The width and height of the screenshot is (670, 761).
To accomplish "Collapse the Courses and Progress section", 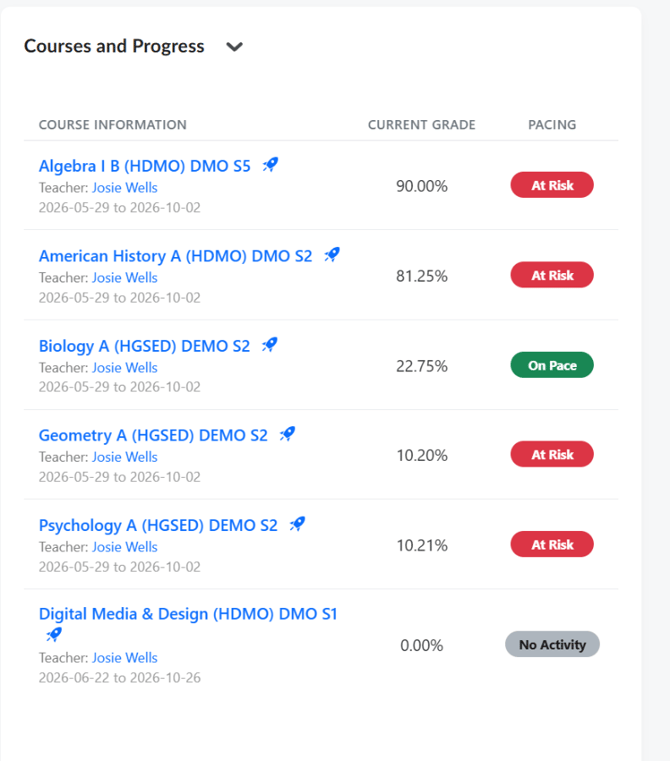I will tap(234, 47).
